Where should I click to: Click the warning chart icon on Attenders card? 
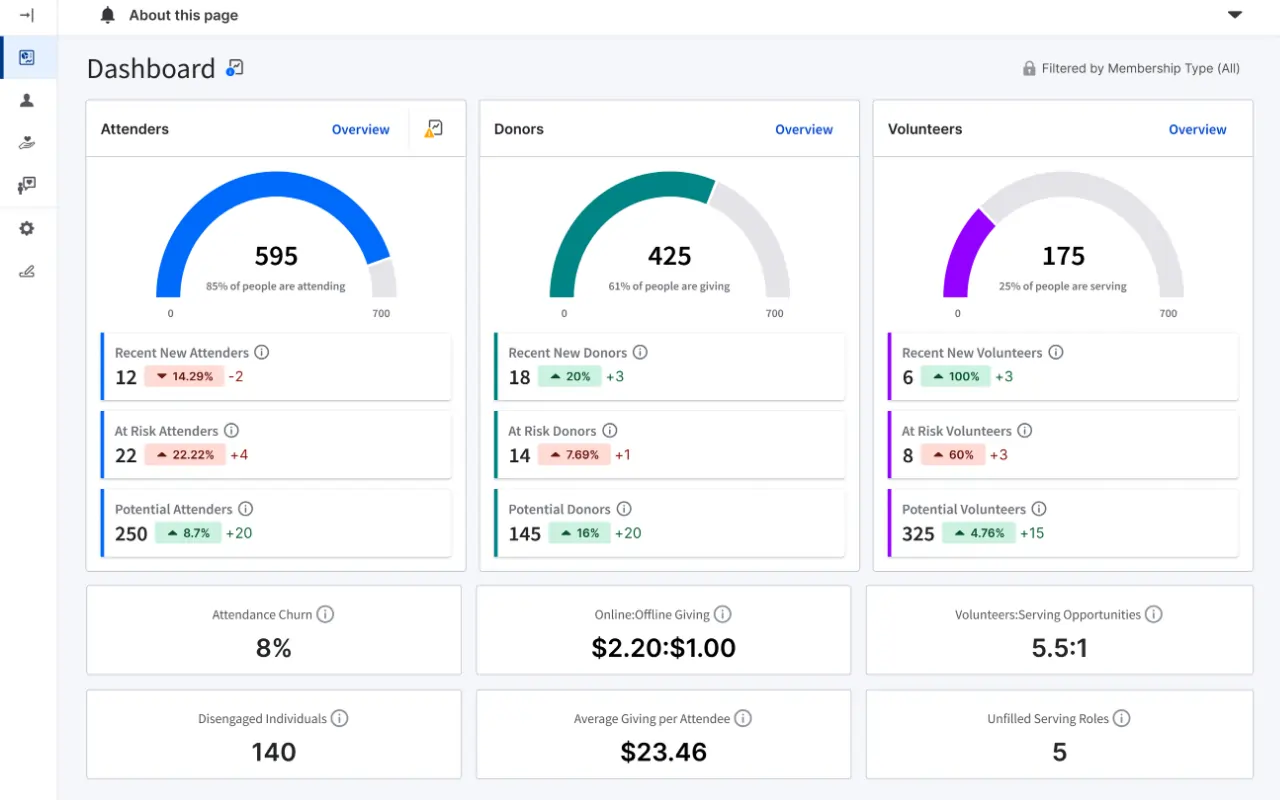[x=433, y=128]
